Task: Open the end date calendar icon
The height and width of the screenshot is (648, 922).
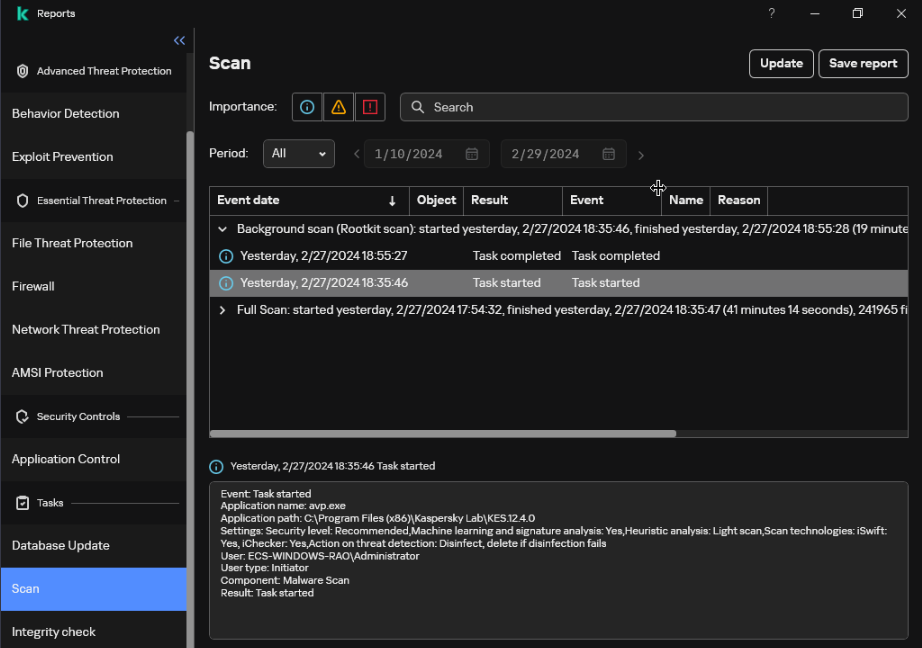Action: tap(609, 154)
